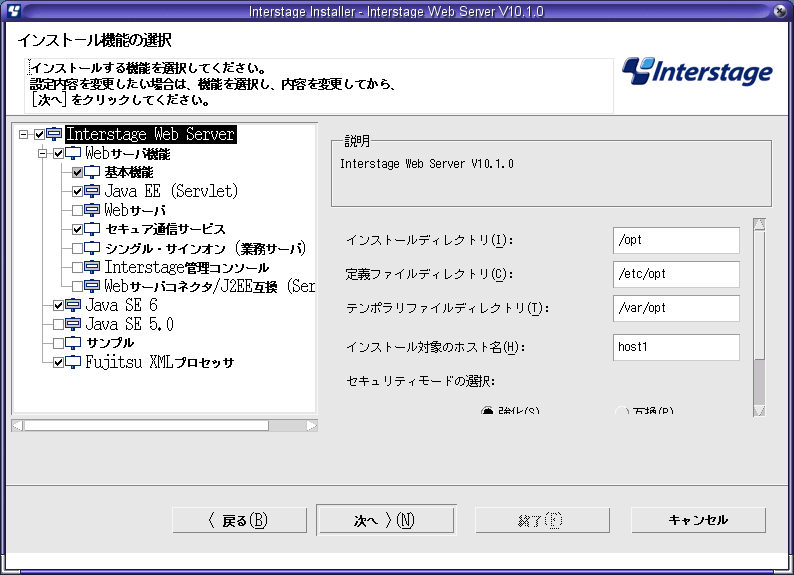Screen dimensions: 794x575
Task: Uncheck the Webサーバ機能 checkbox
Action: click(x=58, y=153)
